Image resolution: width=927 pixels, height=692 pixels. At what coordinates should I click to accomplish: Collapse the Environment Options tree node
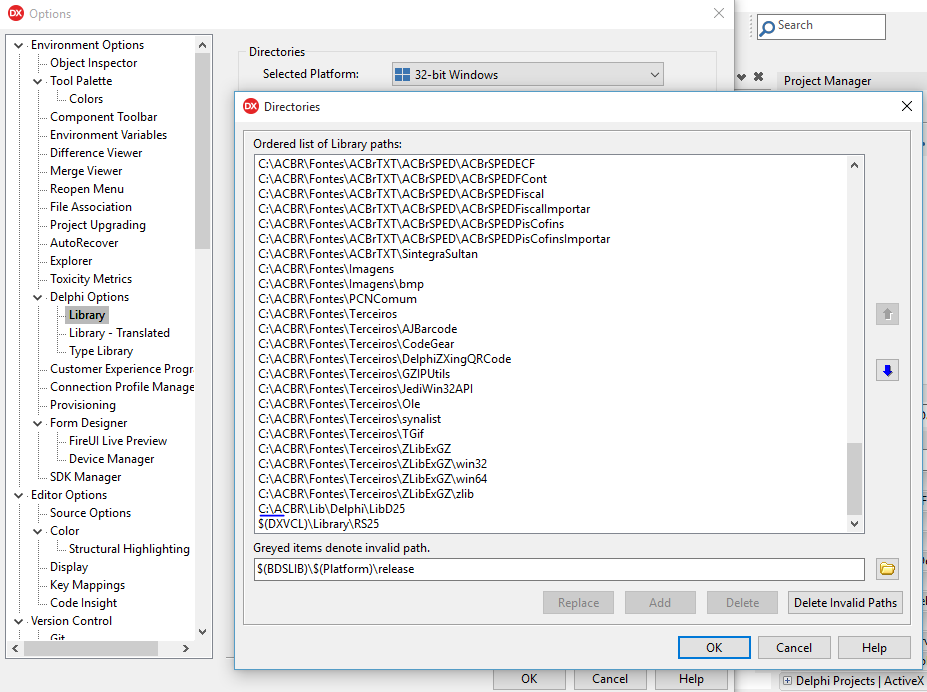click(x=18, y=45)
